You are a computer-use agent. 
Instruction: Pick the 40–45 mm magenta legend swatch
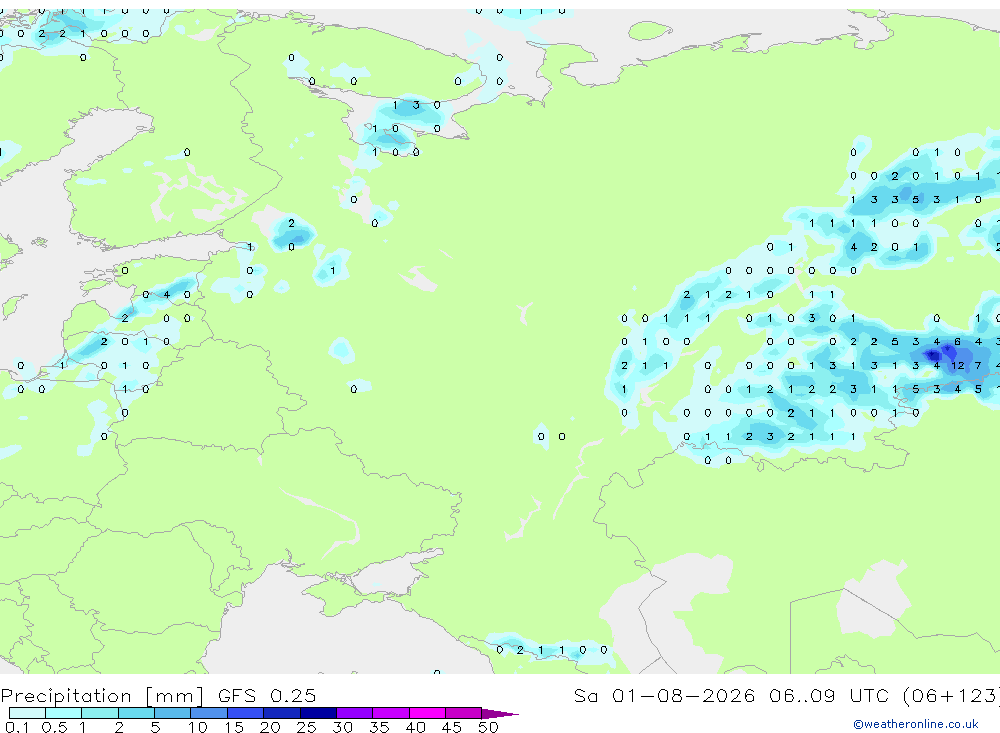point(427,713)
